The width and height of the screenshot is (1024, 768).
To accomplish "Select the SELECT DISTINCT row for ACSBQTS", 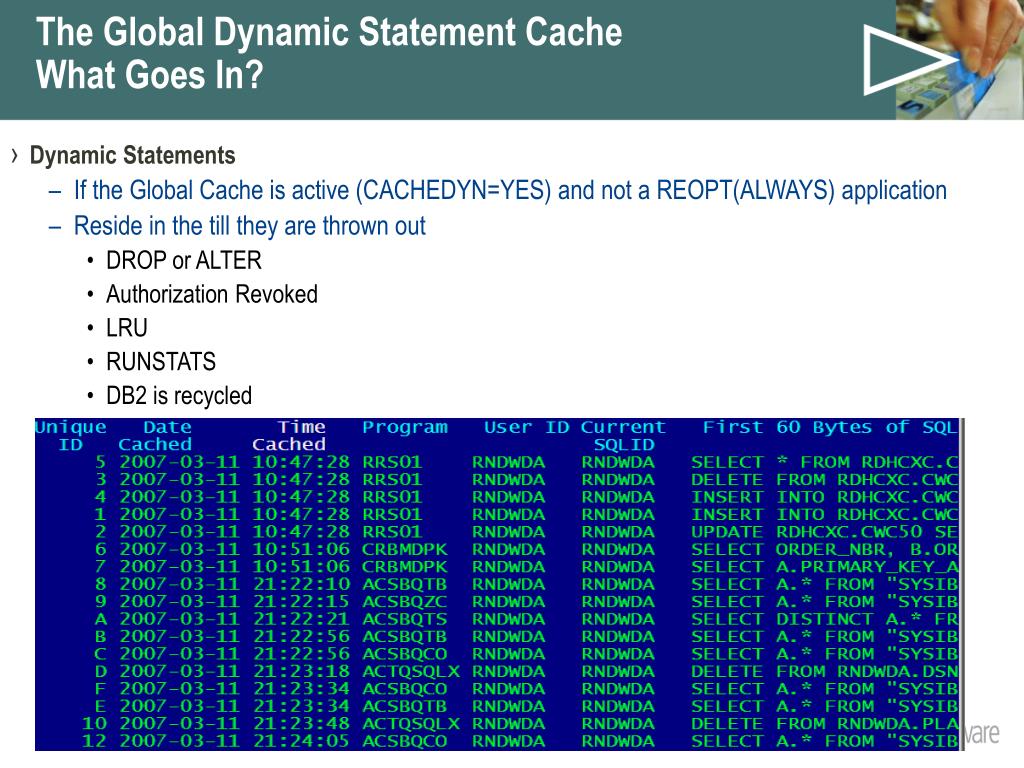I will (496, 619).
